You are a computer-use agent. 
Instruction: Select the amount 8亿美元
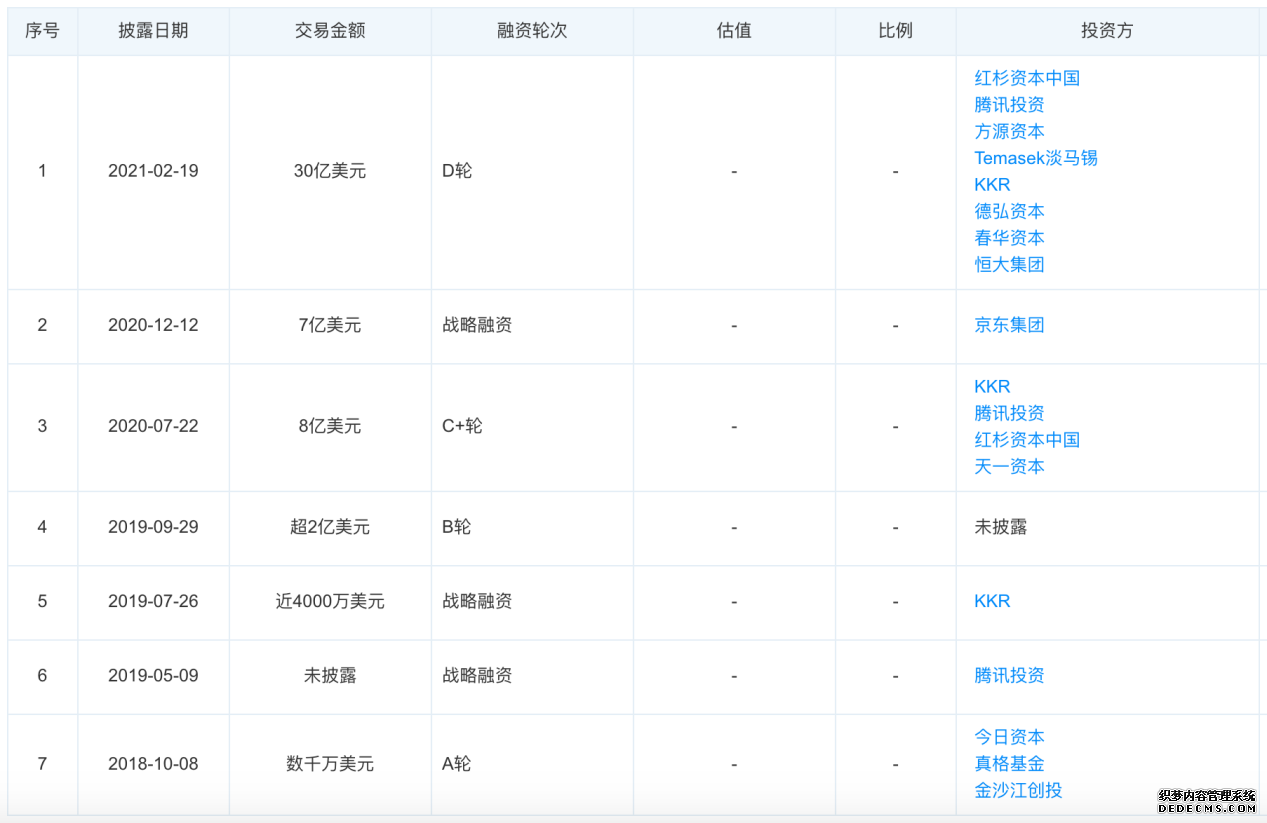(x=330, y=426)
